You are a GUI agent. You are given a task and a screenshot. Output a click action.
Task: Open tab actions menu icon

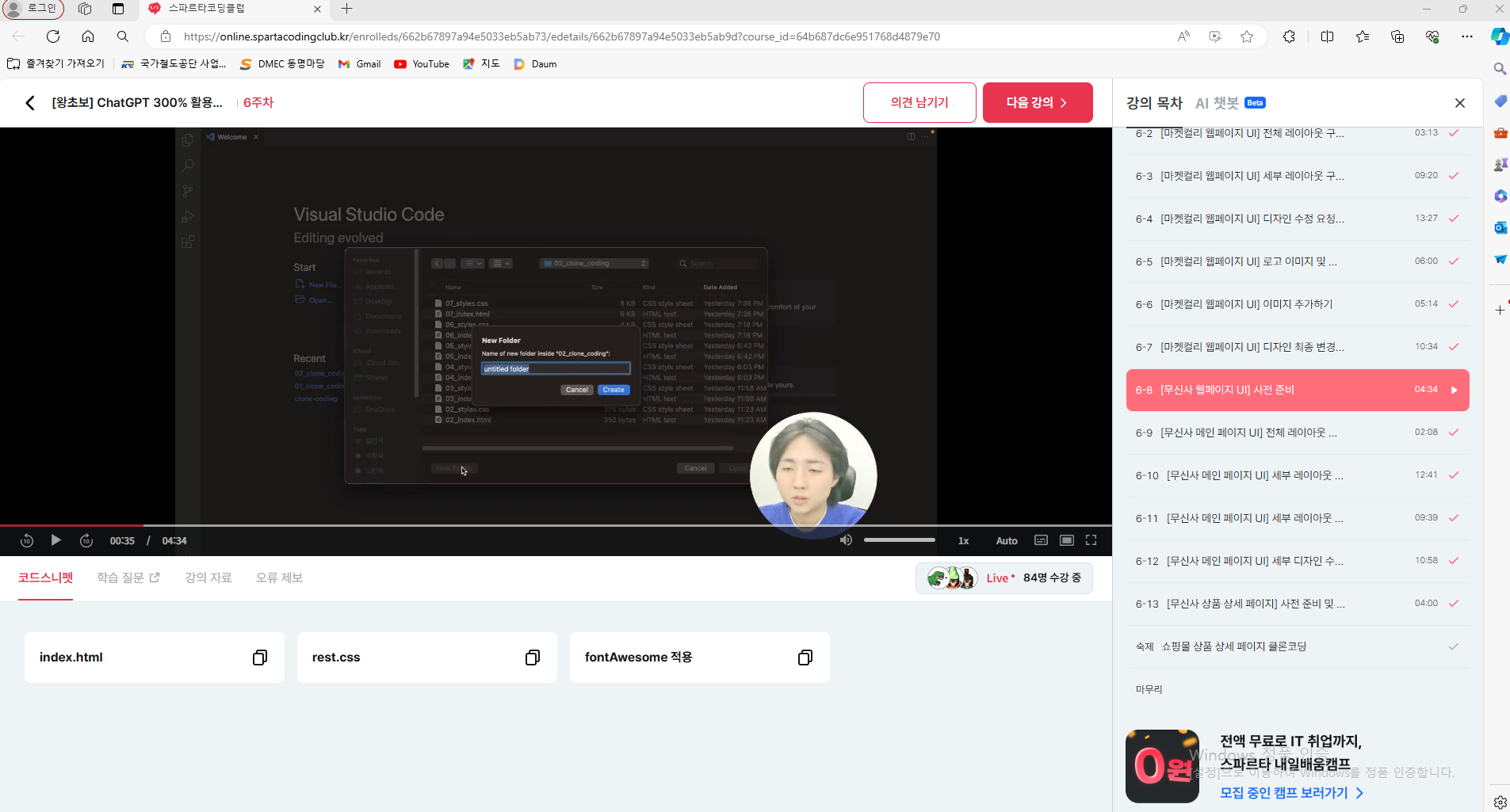click(118, 9)
